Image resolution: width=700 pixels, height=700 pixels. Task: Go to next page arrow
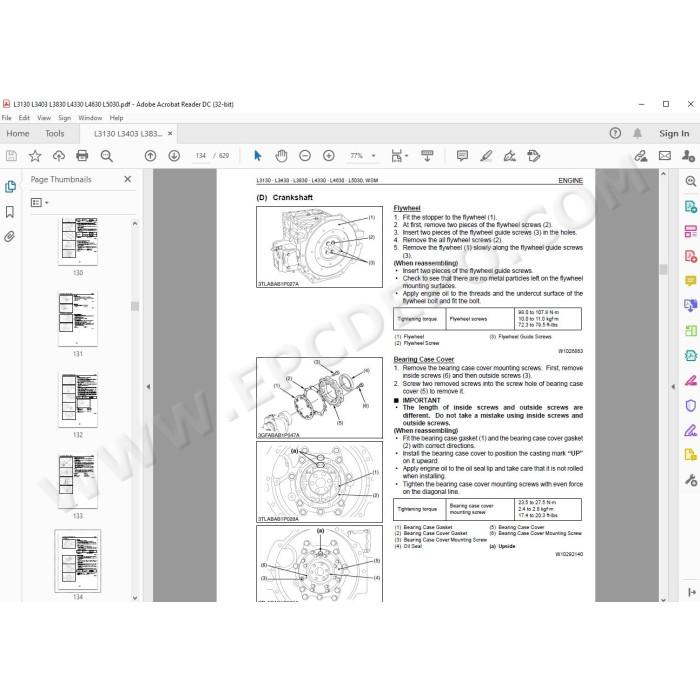(x=174, y=156)
